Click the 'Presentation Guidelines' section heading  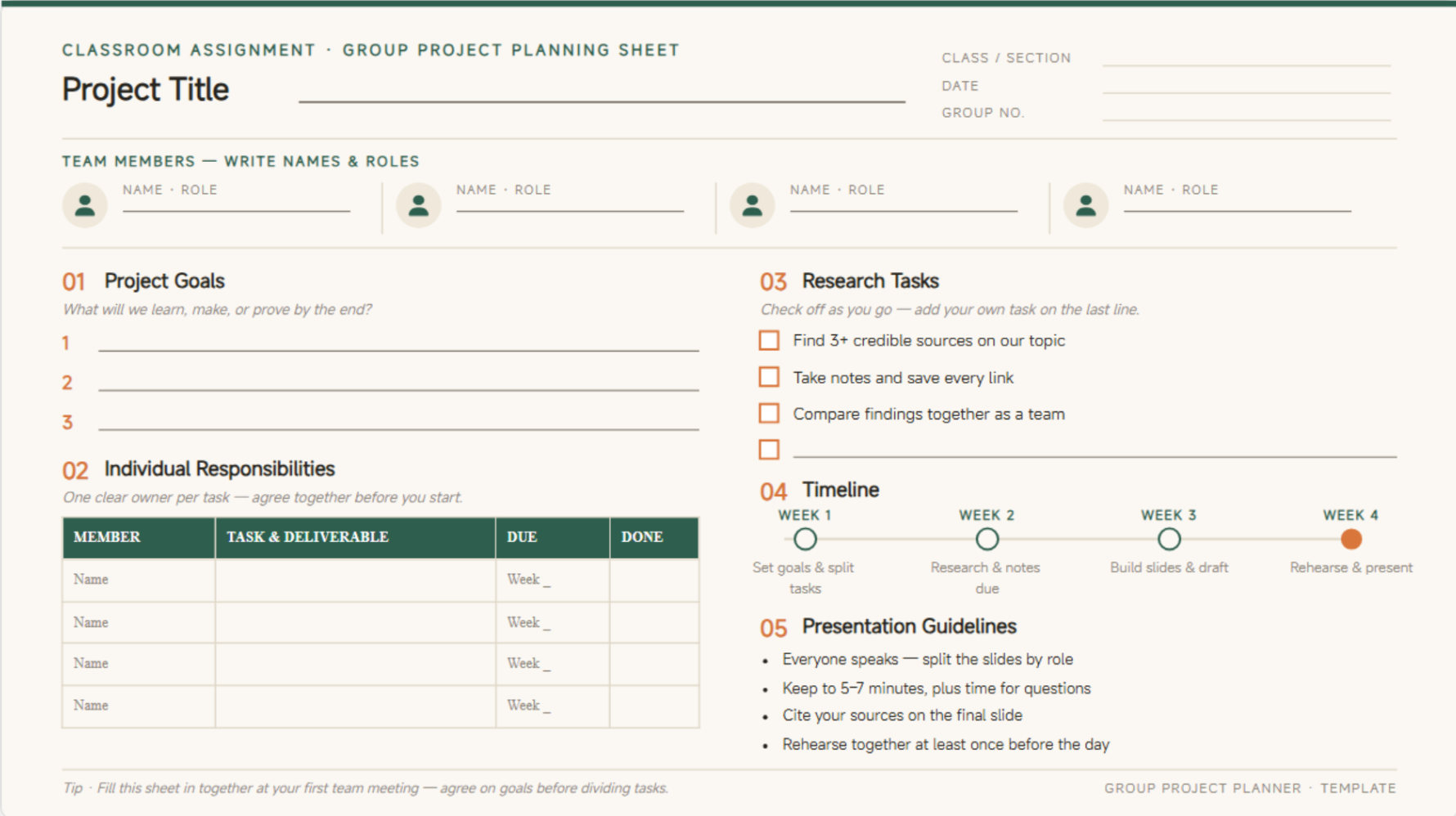(909, 626)
